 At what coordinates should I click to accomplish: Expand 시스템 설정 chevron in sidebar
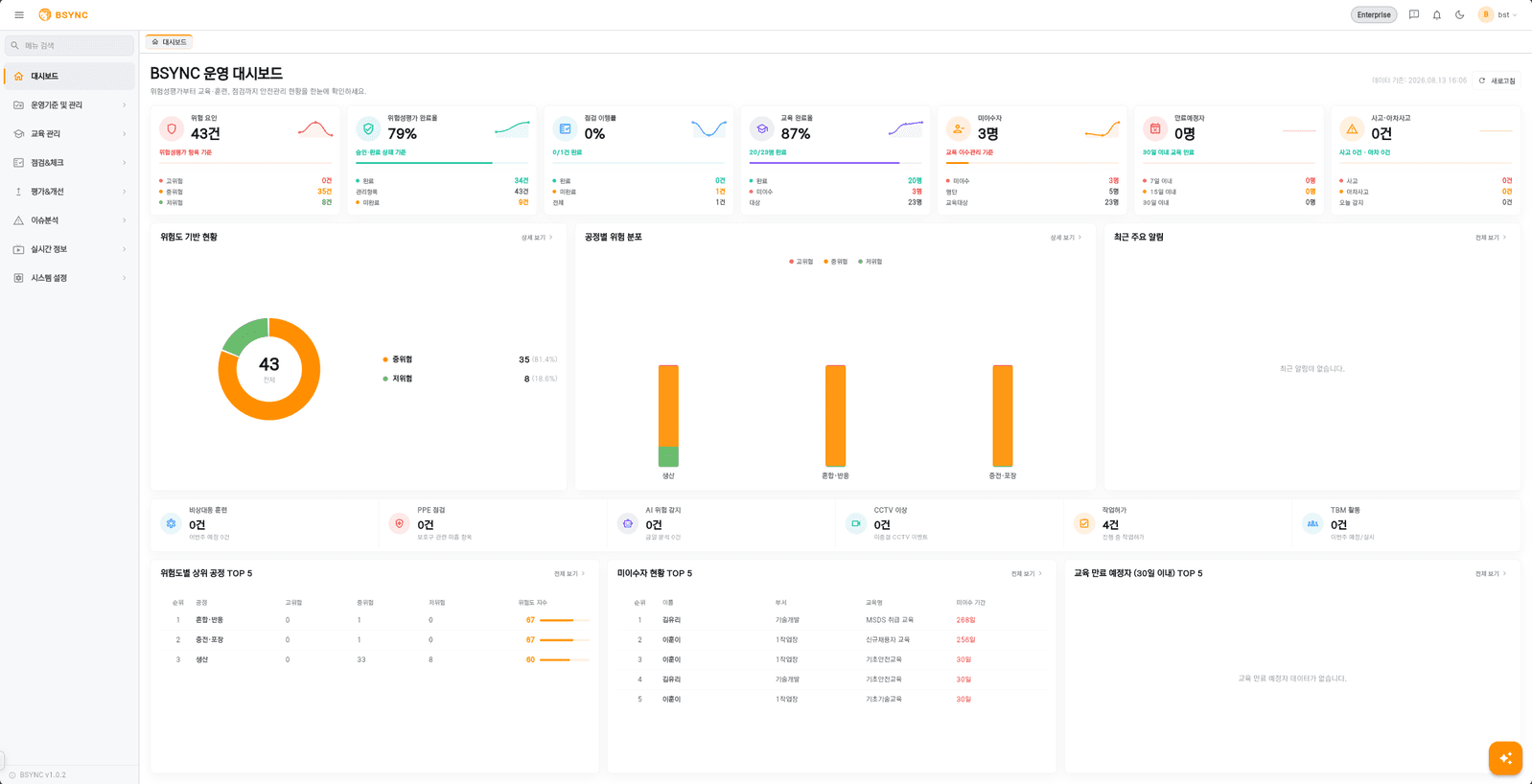125,278
